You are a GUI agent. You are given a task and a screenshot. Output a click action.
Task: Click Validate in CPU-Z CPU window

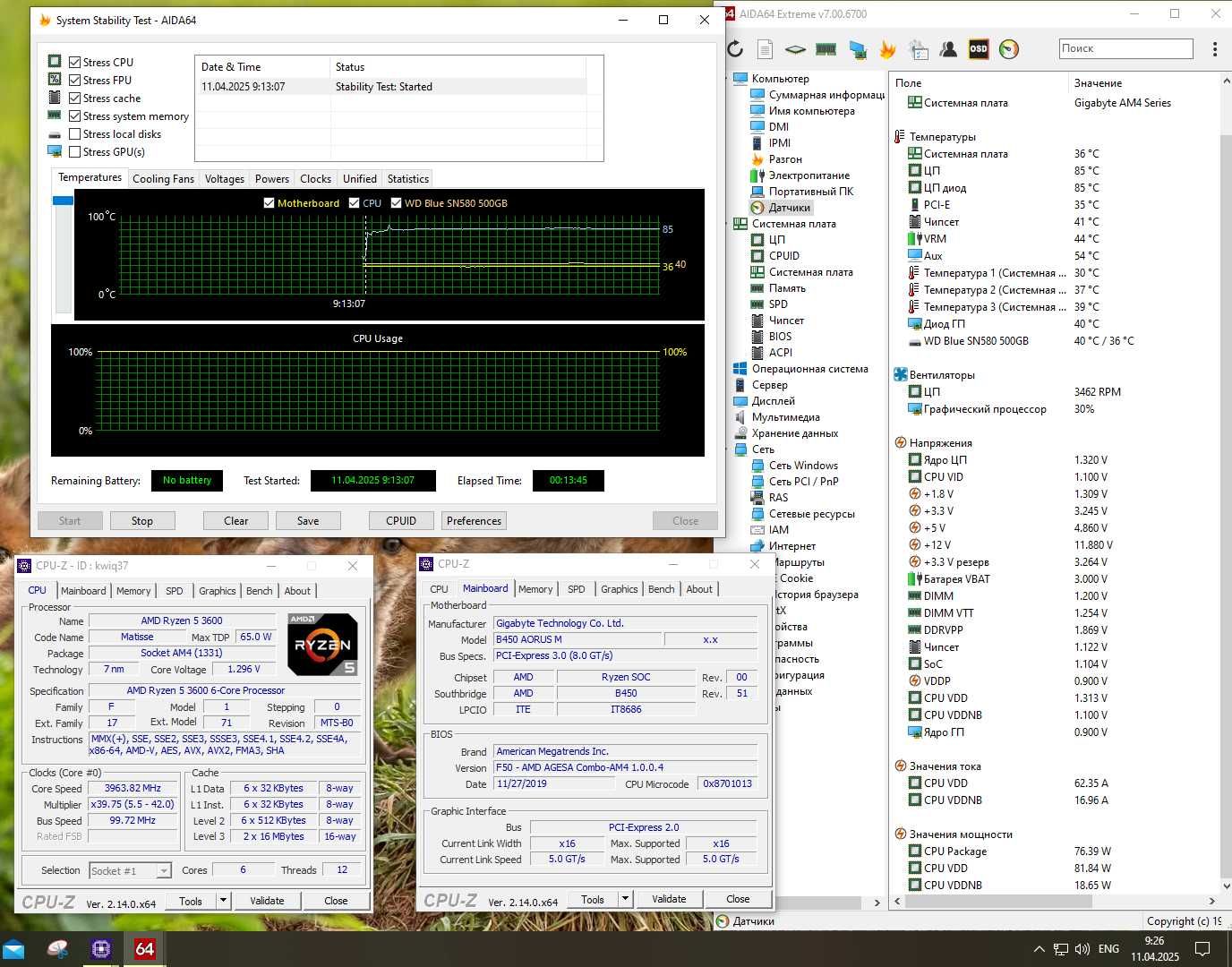point(267,901)
